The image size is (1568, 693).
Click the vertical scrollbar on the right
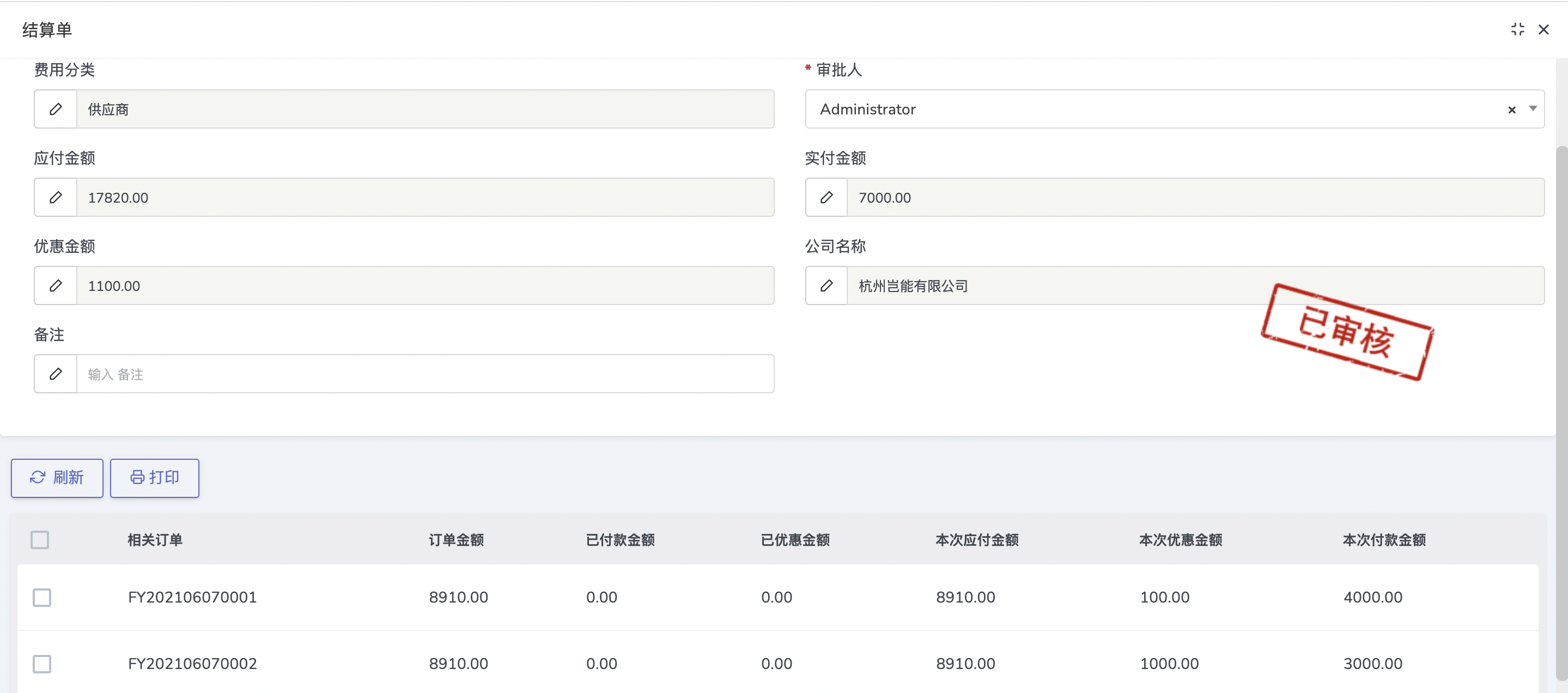tap(1561, 414)
